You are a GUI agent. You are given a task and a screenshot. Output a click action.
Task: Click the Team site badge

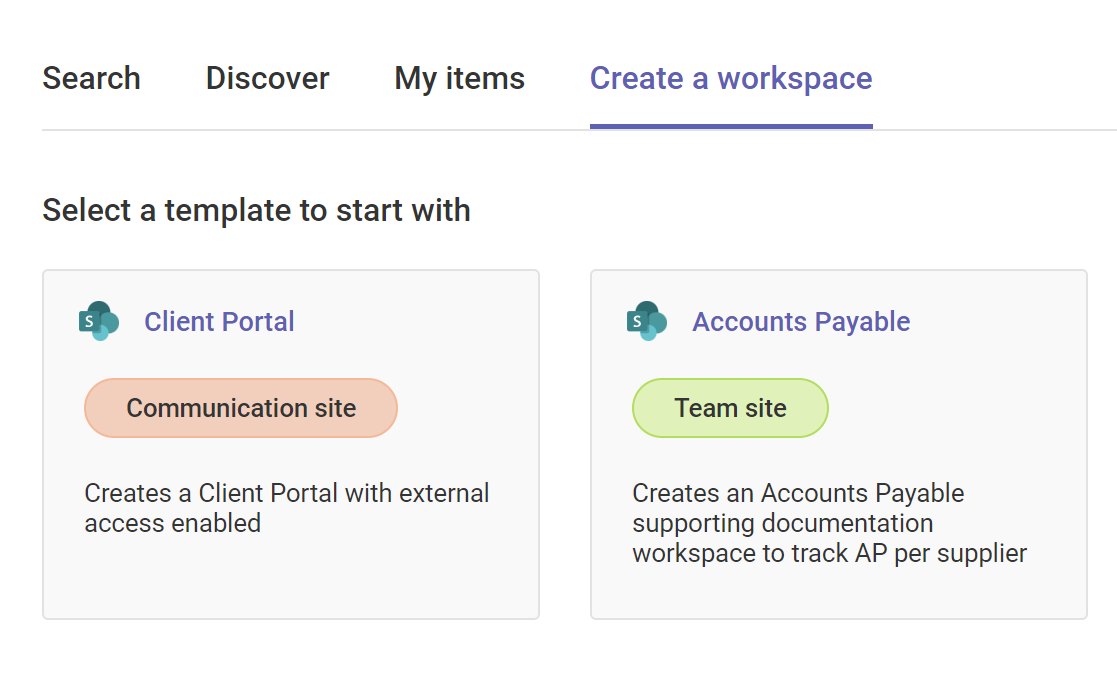click(730, 408)
